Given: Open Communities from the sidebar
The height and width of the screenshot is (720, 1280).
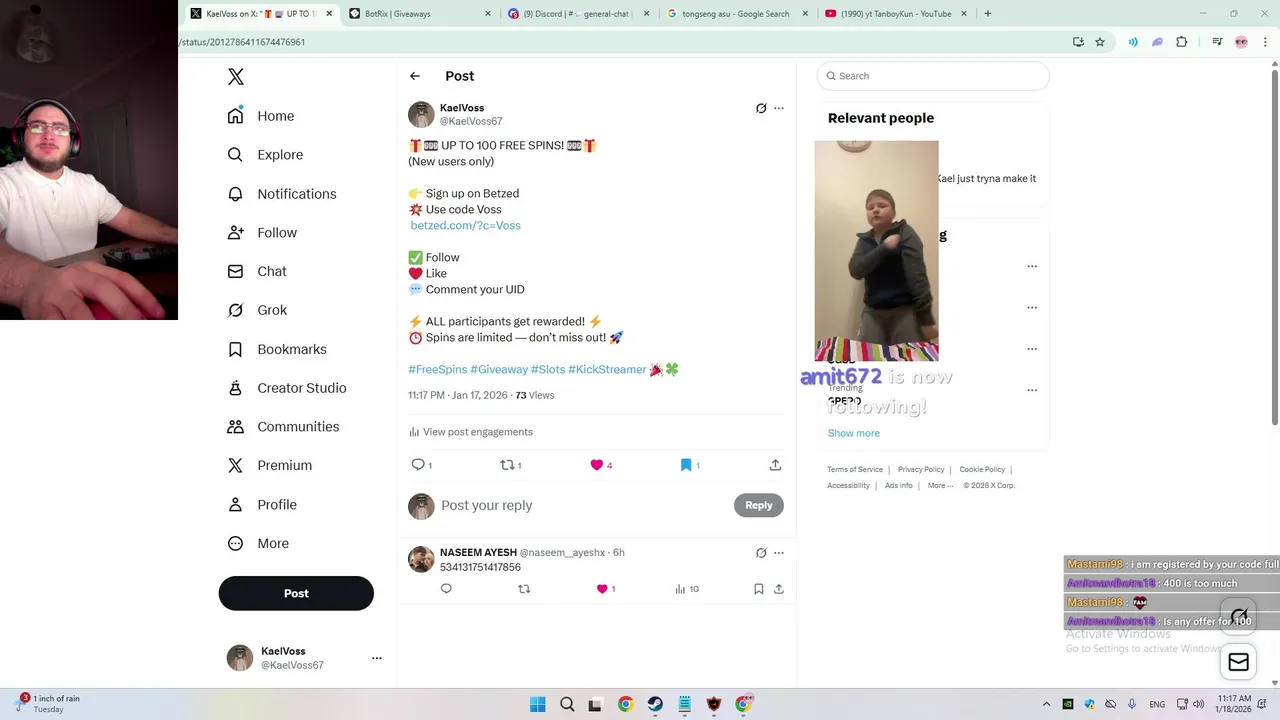Looking at the screenshot, I should pyautogui.click(x=283, y=427).
